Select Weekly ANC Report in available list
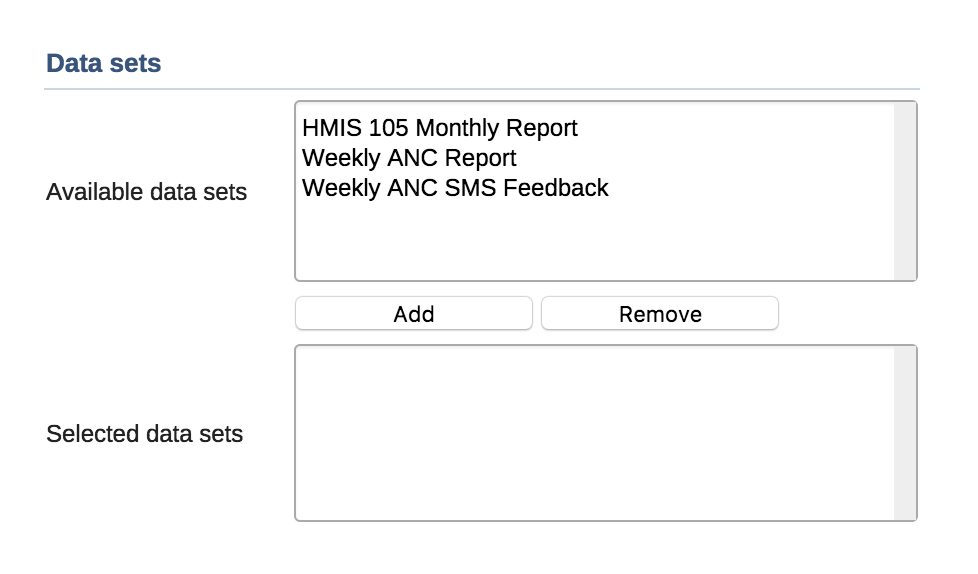The width and height of the screenshot is (978, 574). pyautogui.click(x=409, y=158)
